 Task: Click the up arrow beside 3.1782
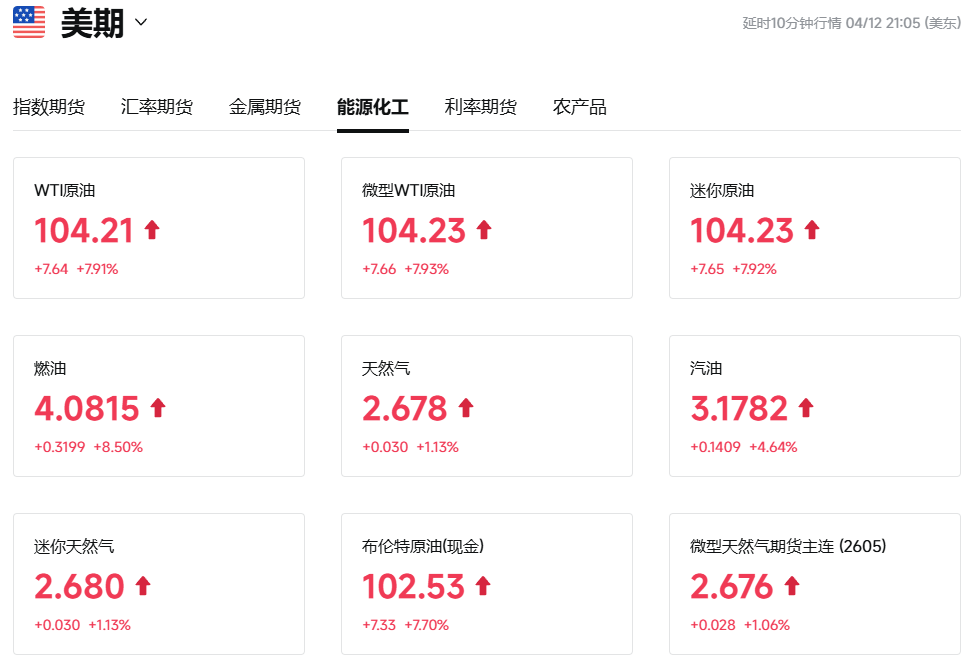(806, 408)
